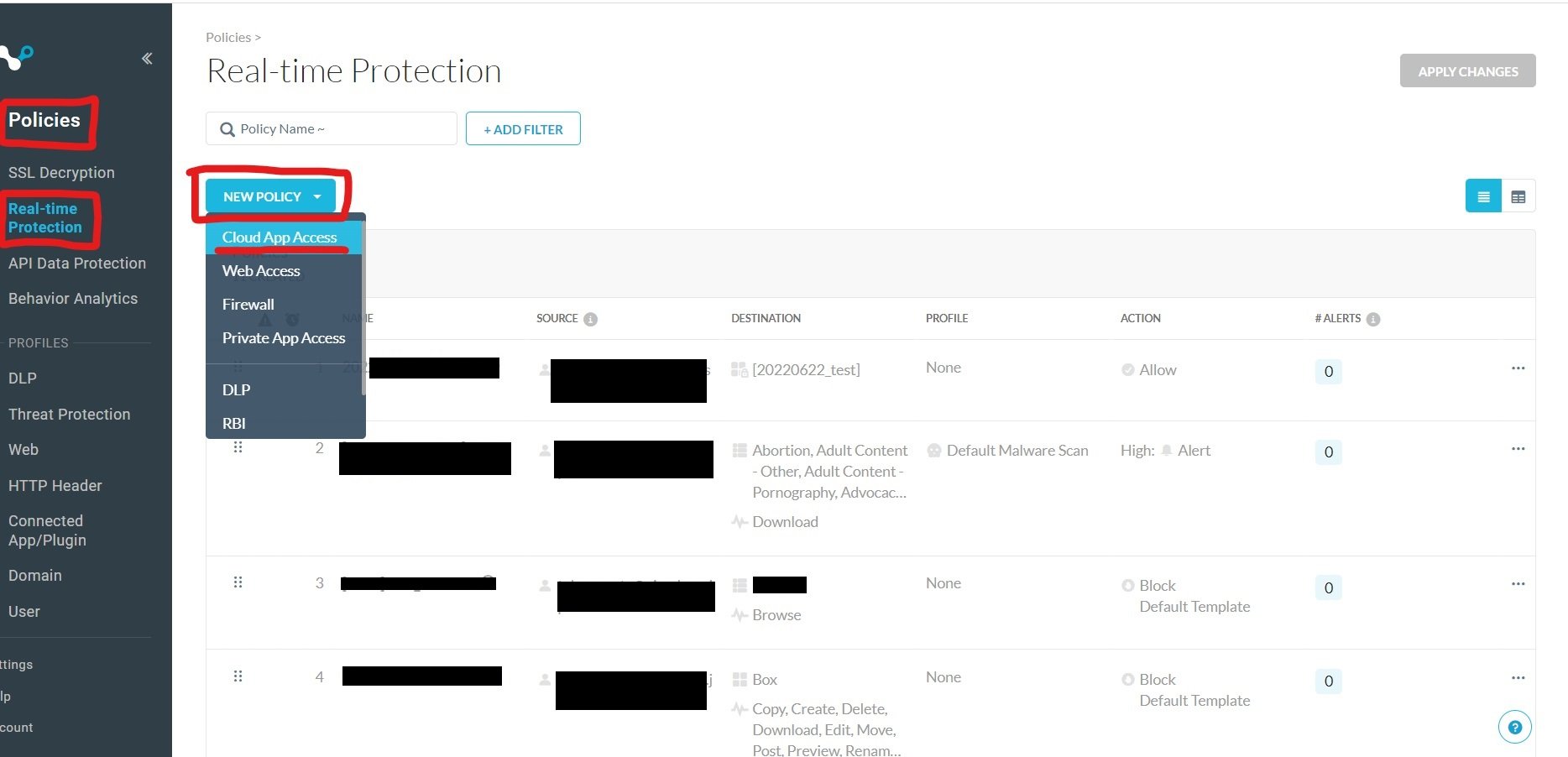Open Behavior Analytics in the sidebar
1568x757 pixels.
[73, 299]
